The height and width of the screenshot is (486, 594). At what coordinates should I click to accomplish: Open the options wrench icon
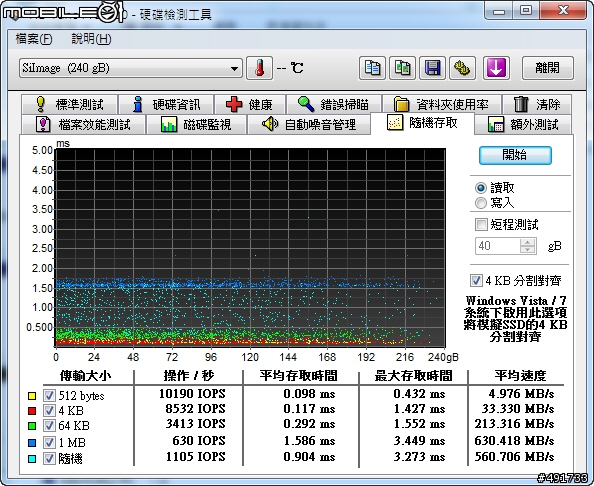(462, 68)
